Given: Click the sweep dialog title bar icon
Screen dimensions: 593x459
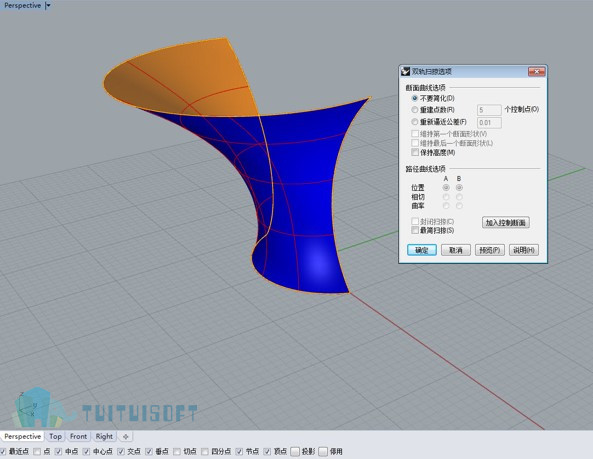Looking at the screenshot, I should [x=405, y=71].
